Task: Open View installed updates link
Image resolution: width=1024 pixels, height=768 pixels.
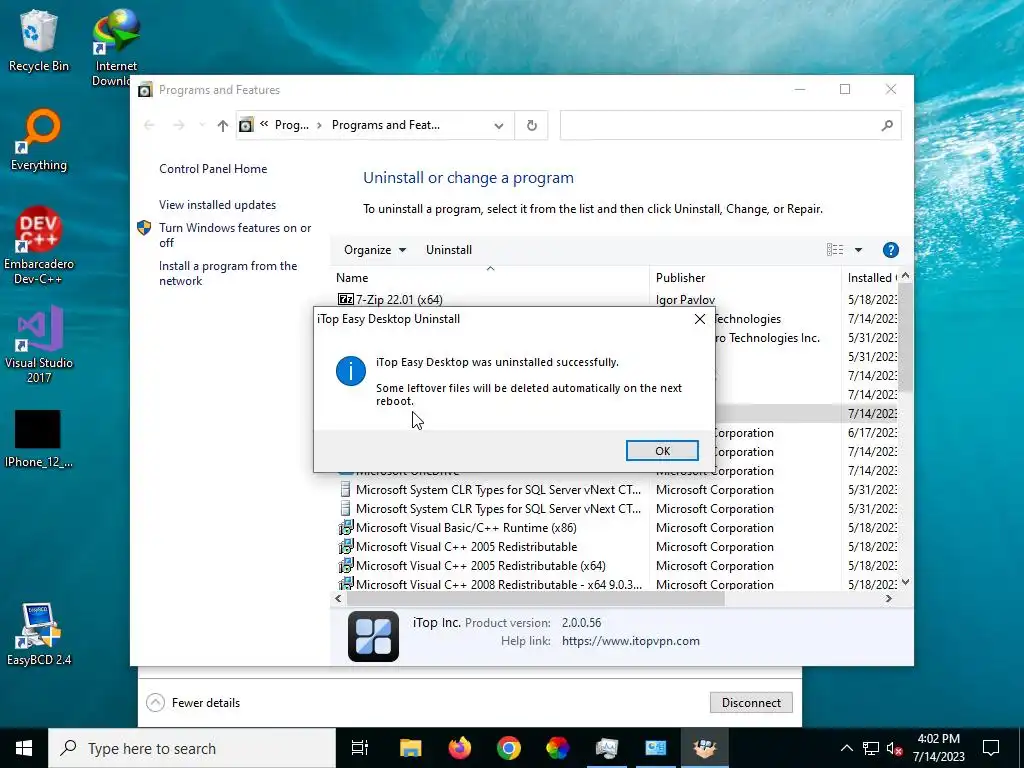Action: tap(217, 204)
